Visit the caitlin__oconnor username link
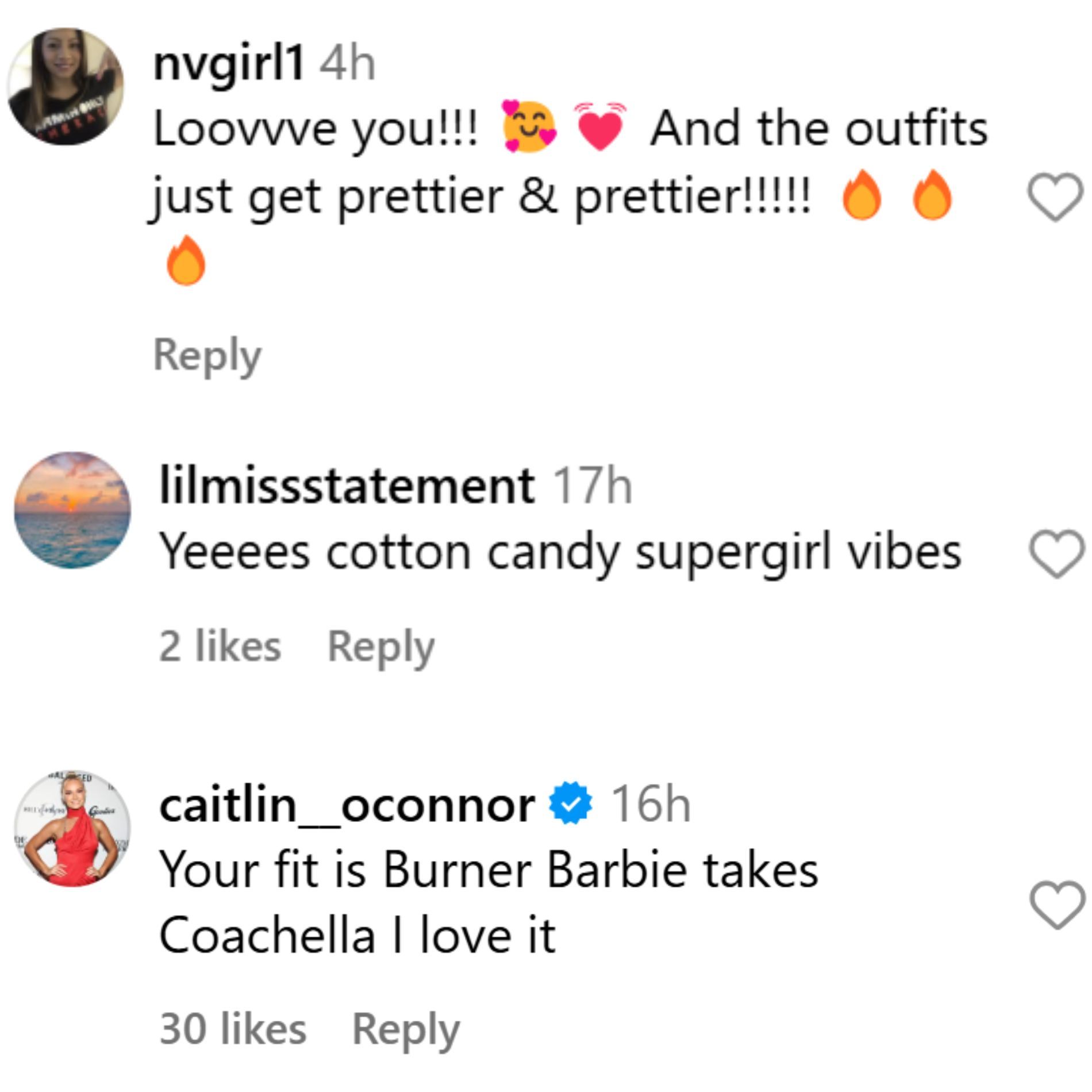The width and height of the screenshot is (1092, 1092). pos(347,806)
